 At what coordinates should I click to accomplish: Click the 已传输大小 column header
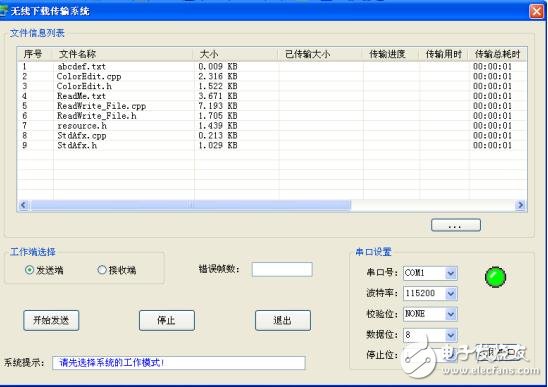tap(320, 54)
